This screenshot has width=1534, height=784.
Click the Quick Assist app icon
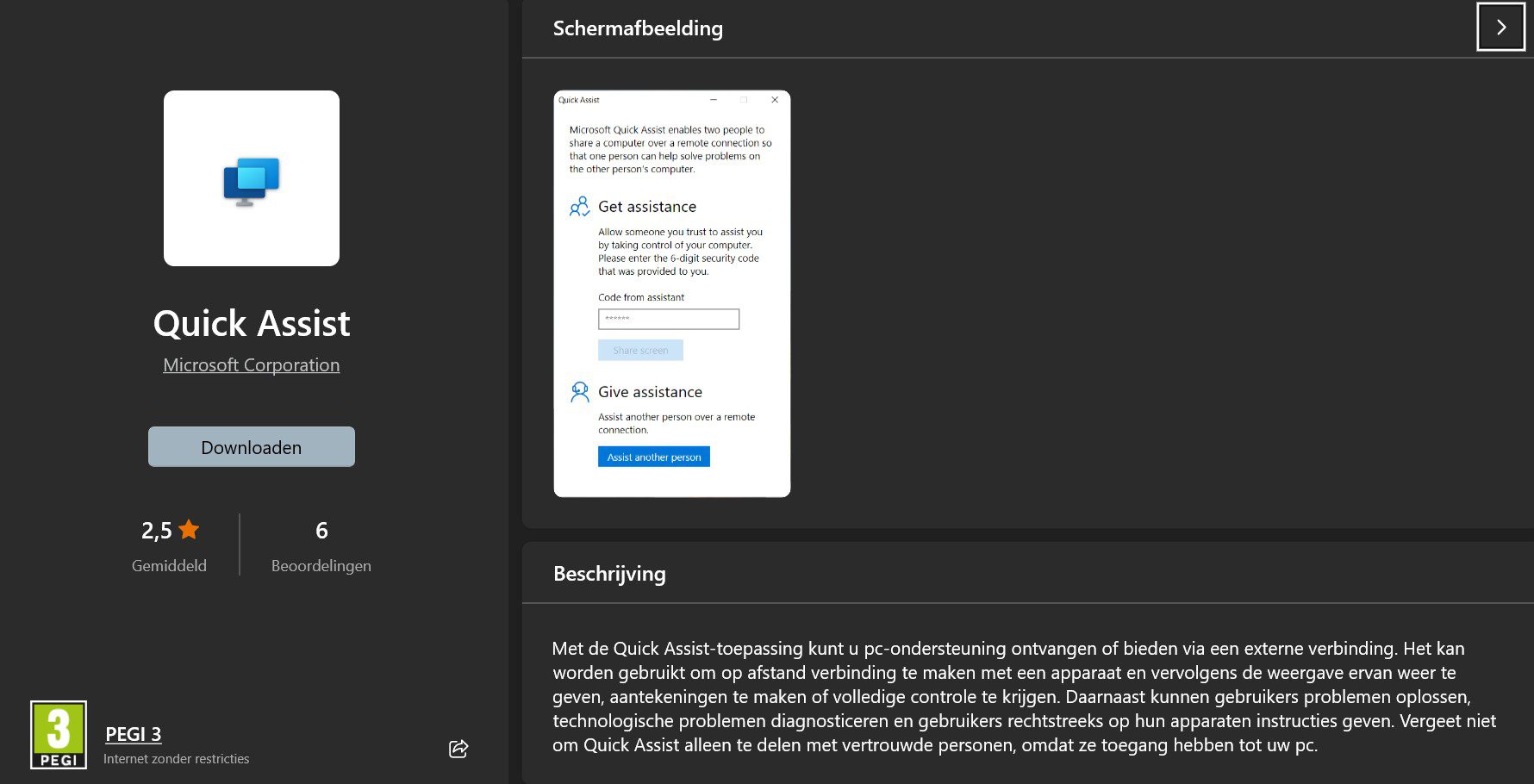pyautogui.click(x=252, y=179)
